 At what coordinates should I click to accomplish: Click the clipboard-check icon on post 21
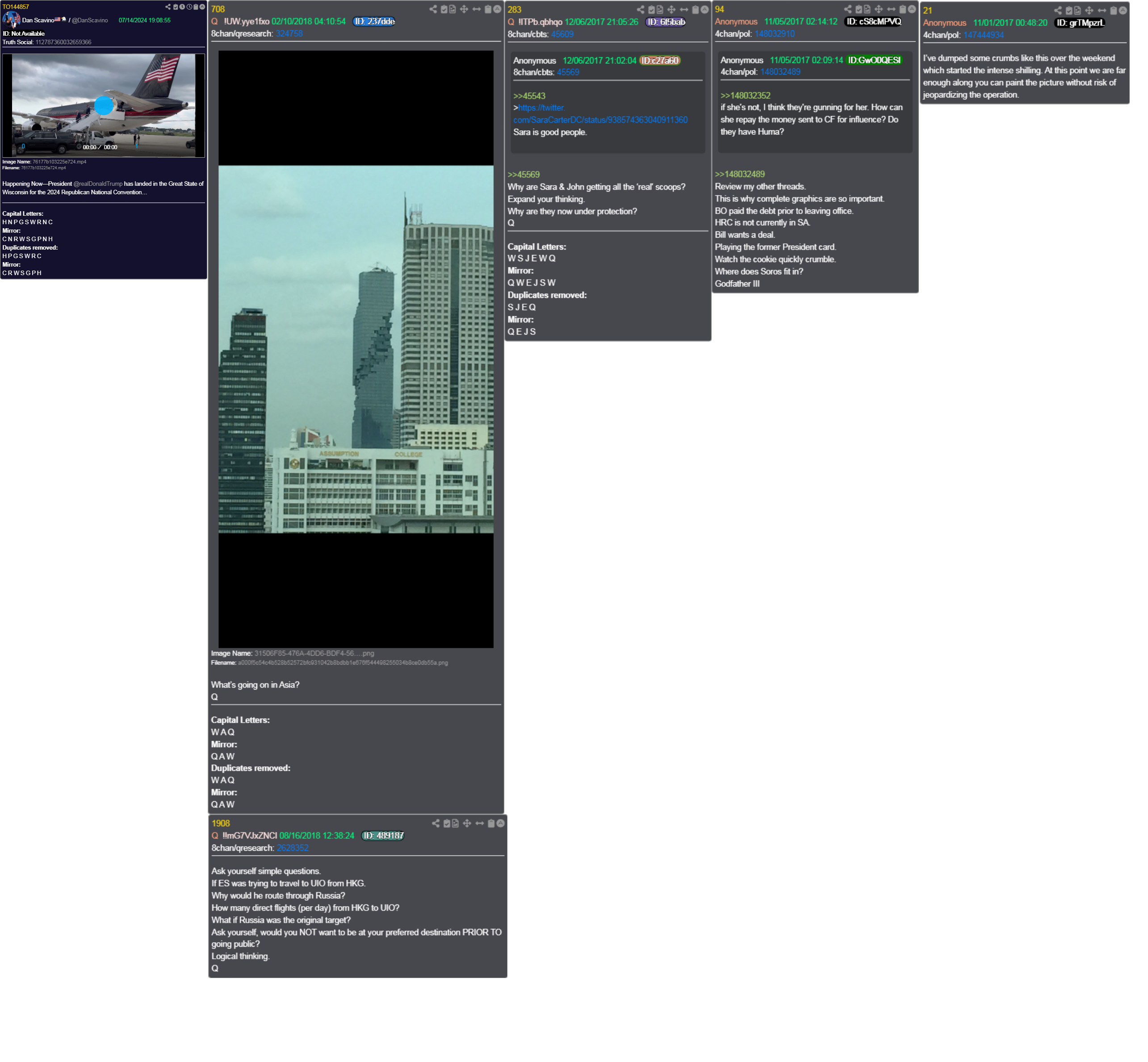(1069, 10)
